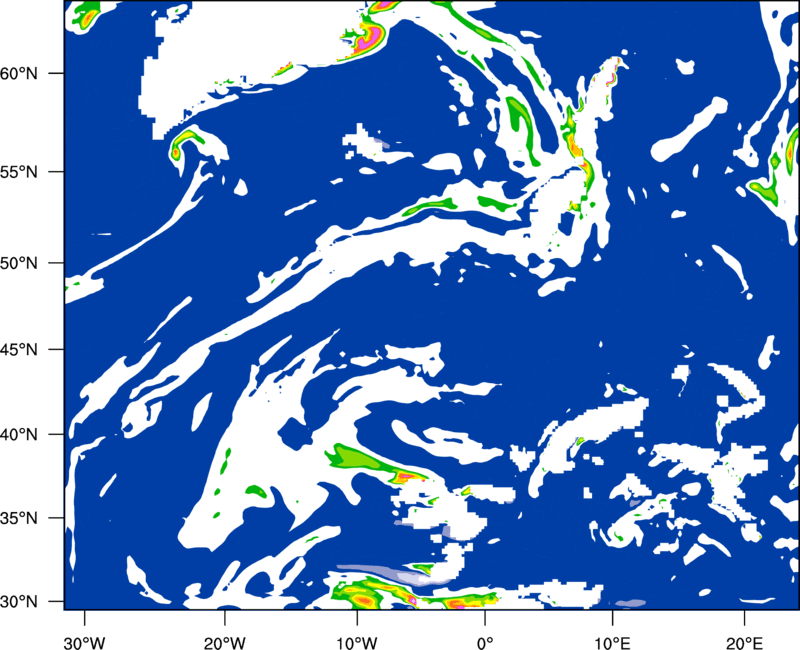This screenshot has width=800, height=650.
Task: Click the 20°W longitude label
Action: pos(225,643)
